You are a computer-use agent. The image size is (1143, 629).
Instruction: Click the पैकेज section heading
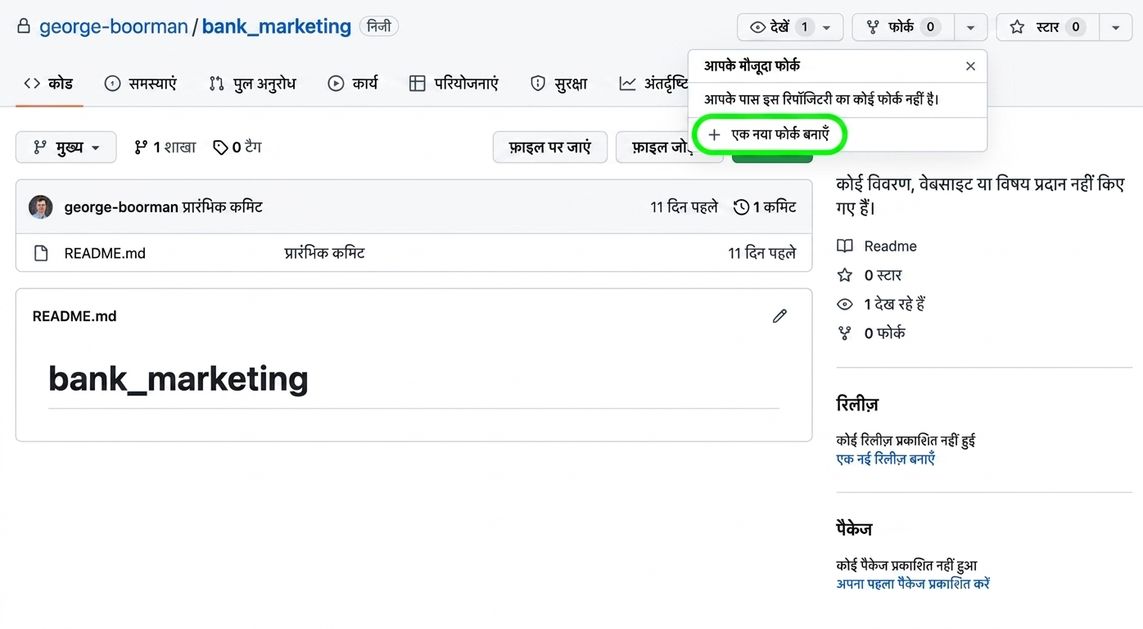[854, 529]
